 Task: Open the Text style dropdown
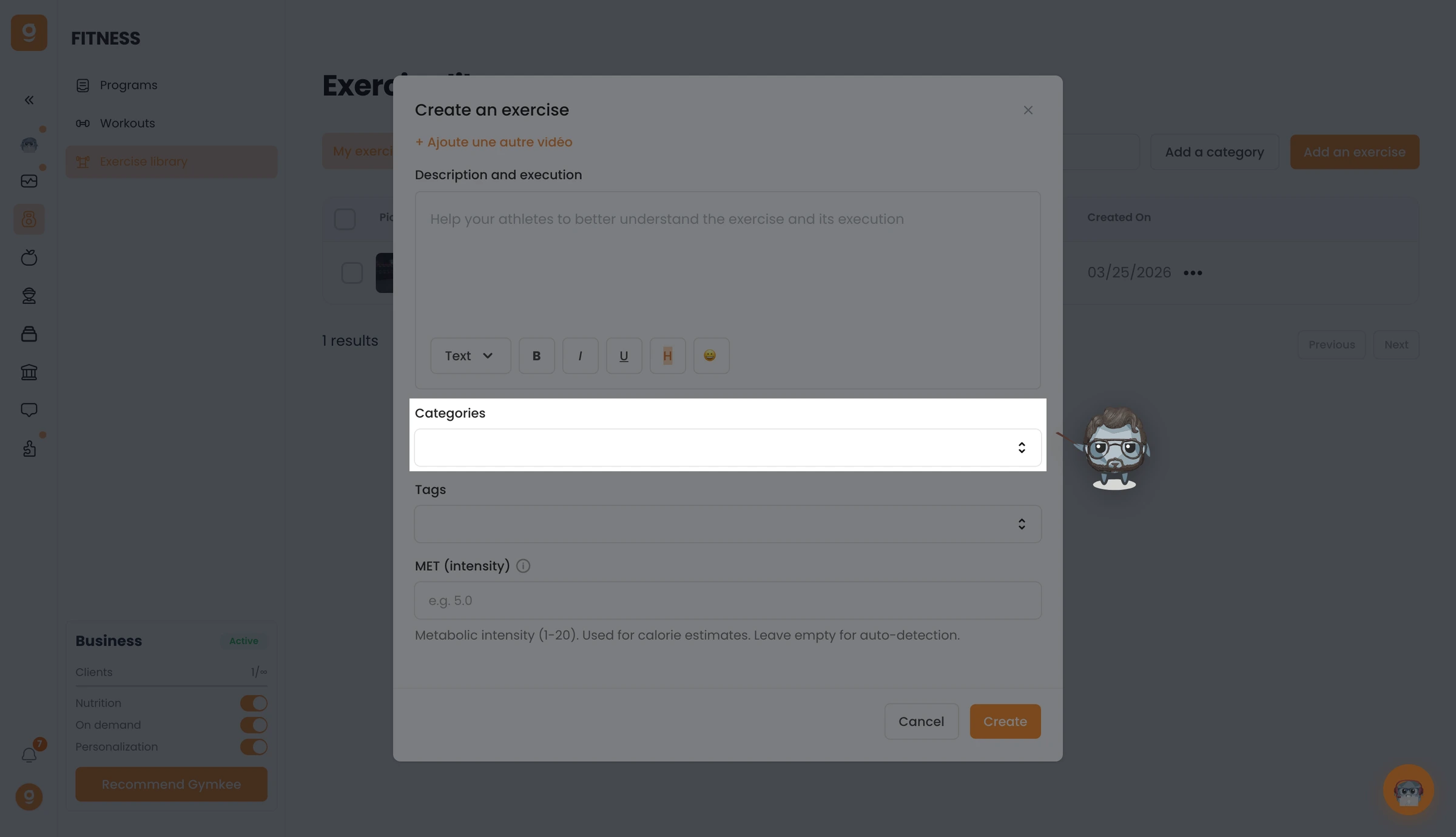click(x=470, y=355)
